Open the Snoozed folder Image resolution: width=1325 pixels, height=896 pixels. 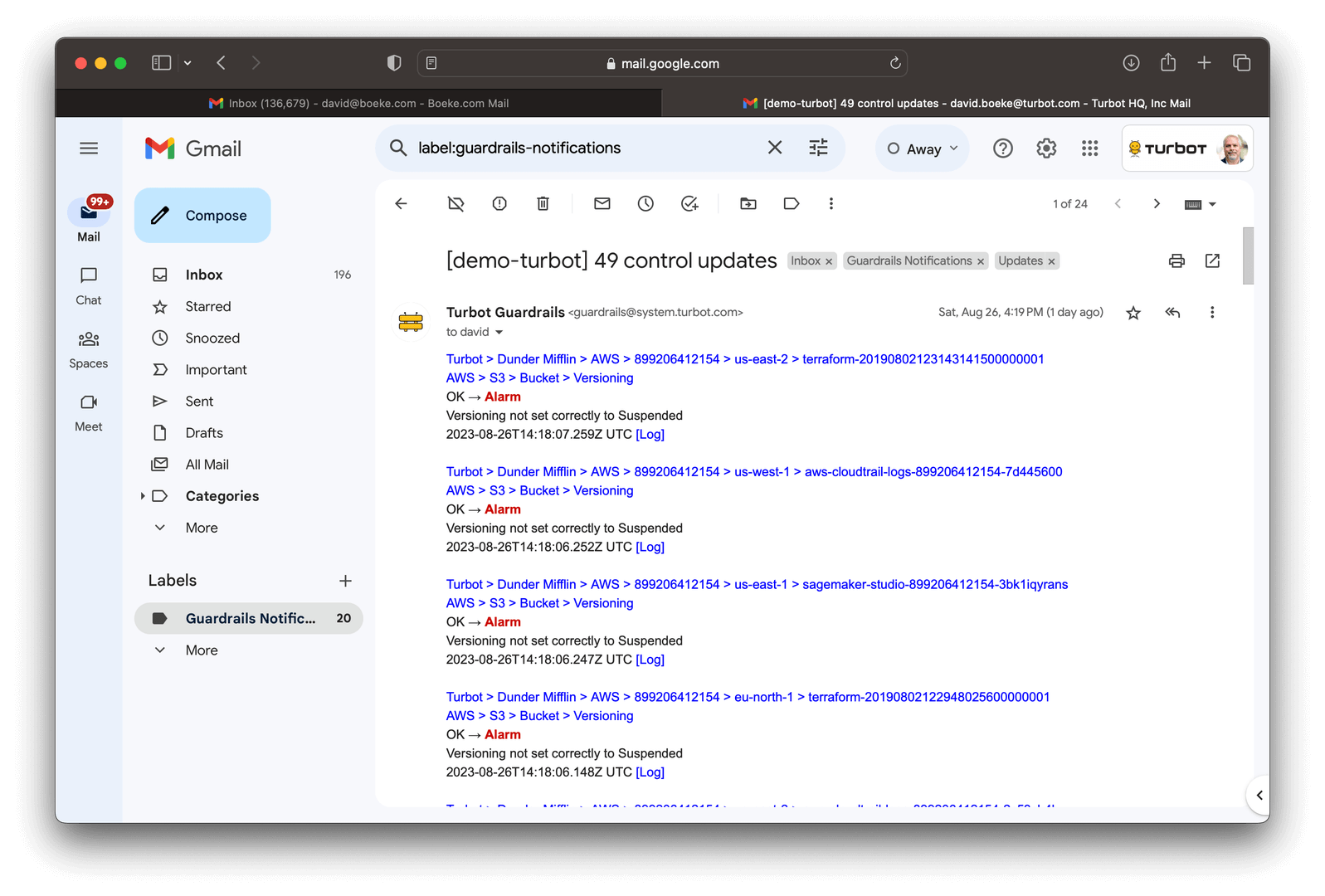[x=249, y=338]
